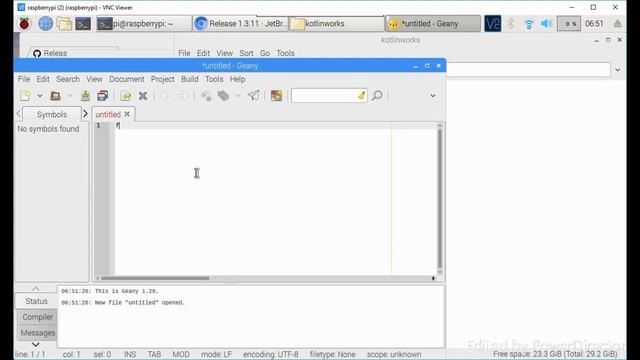Open the Build menu

point(190,79)
